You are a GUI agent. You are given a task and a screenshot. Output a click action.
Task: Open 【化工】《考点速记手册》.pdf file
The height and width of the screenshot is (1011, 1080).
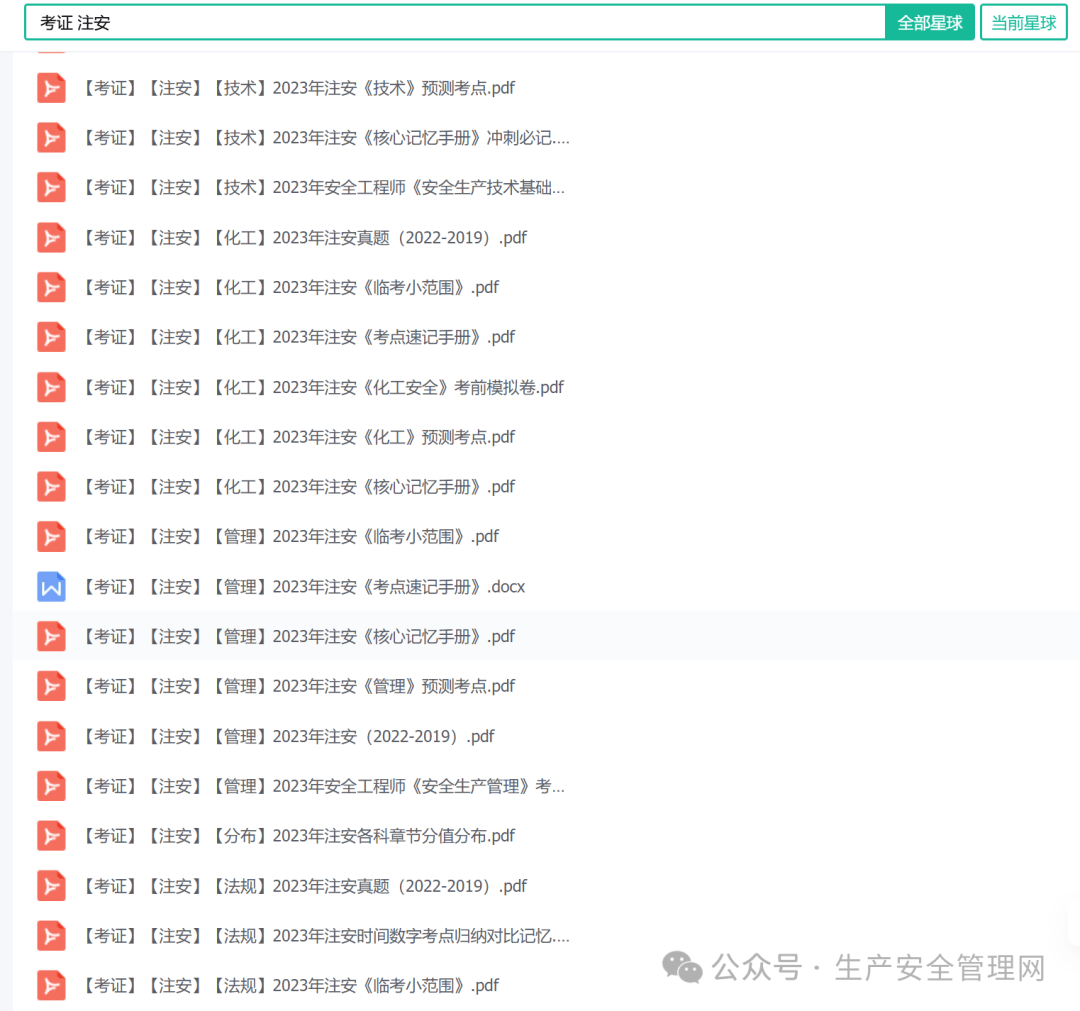298,337
